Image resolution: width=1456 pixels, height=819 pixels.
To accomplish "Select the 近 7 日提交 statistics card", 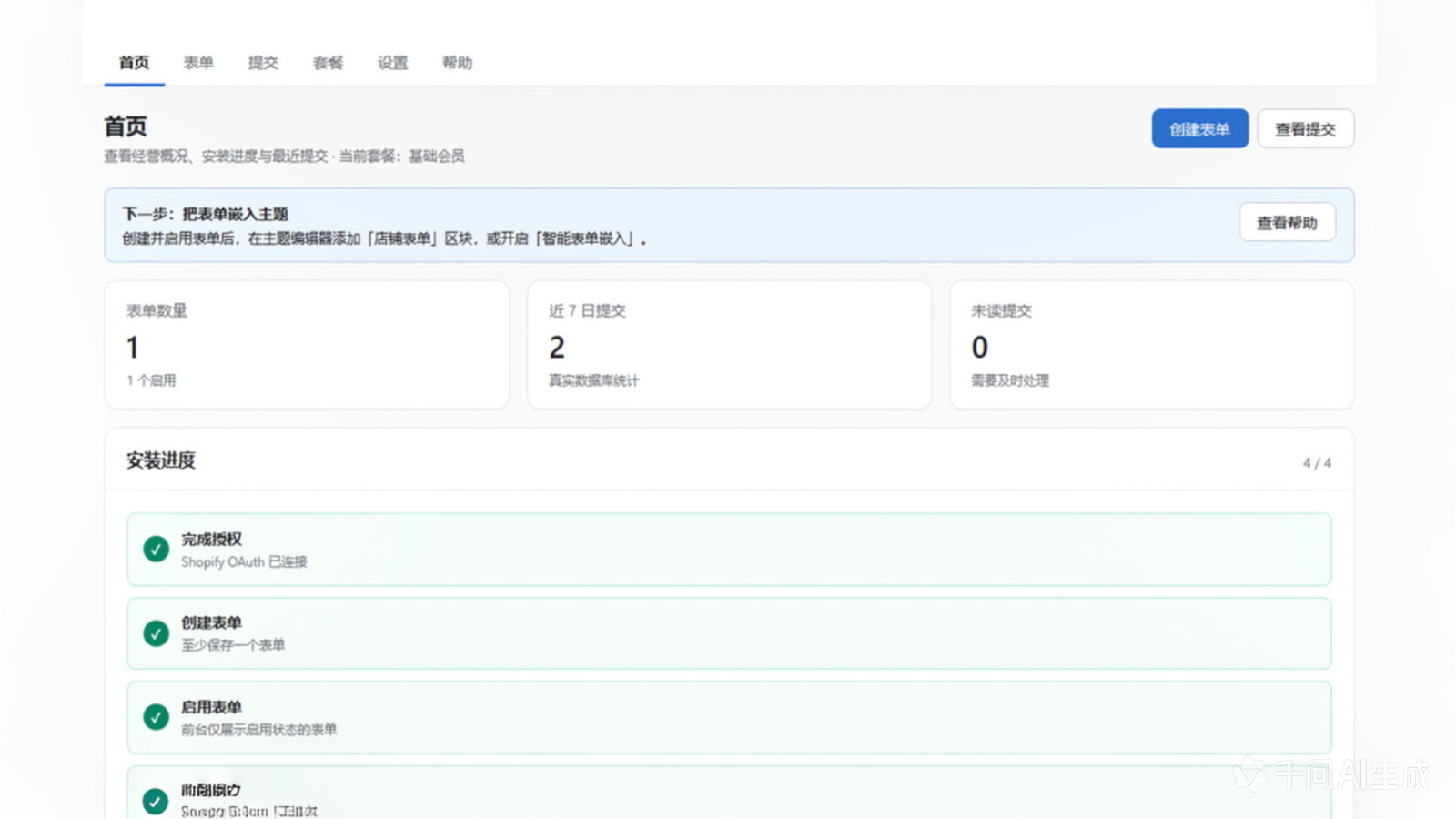I will 729,345.
